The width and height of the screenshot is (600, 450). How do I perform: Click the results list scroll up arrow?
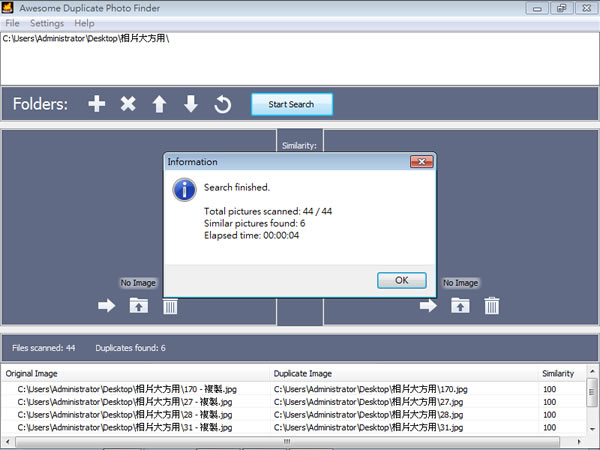(592, 371)
